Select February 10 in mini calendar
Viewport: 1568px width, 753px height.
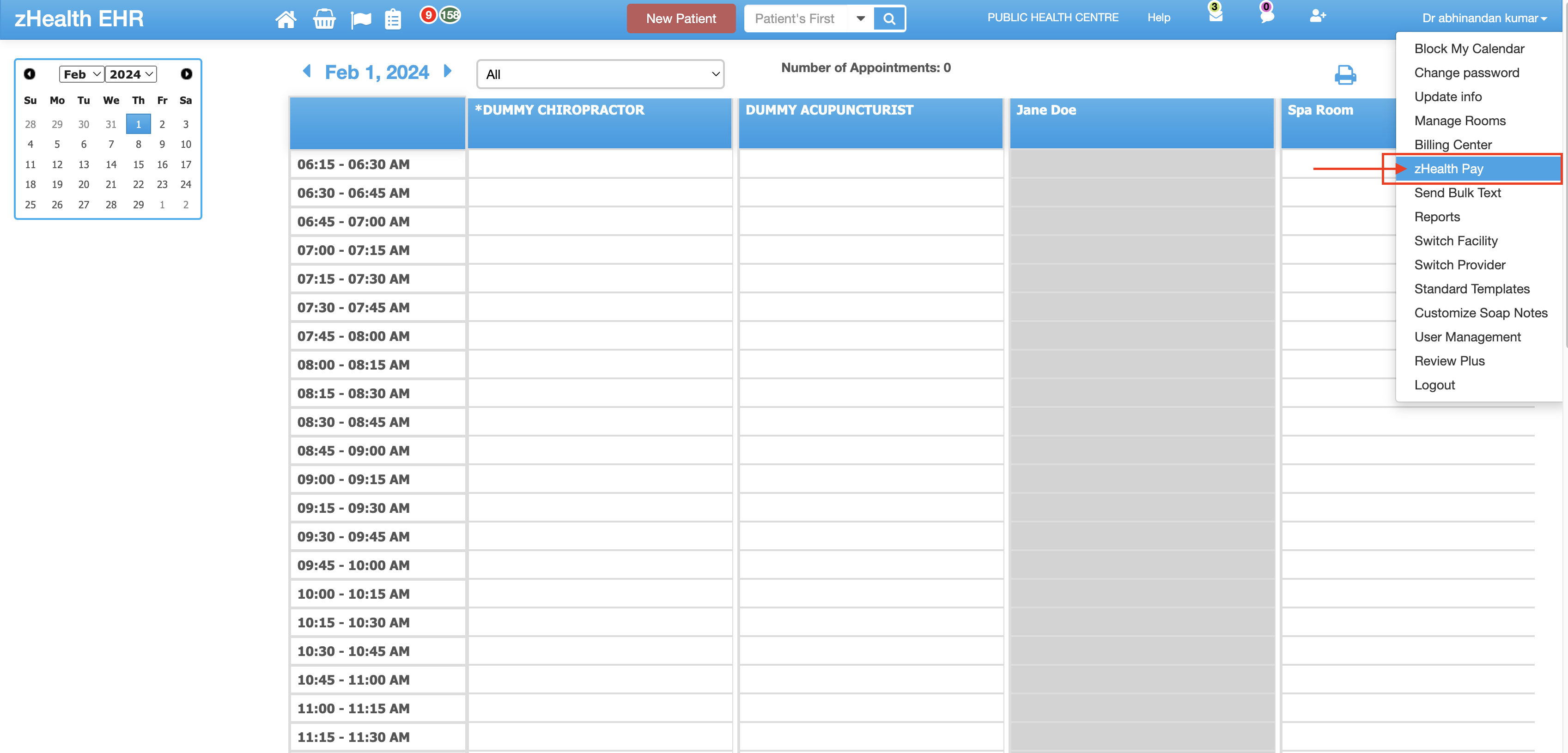186,144
